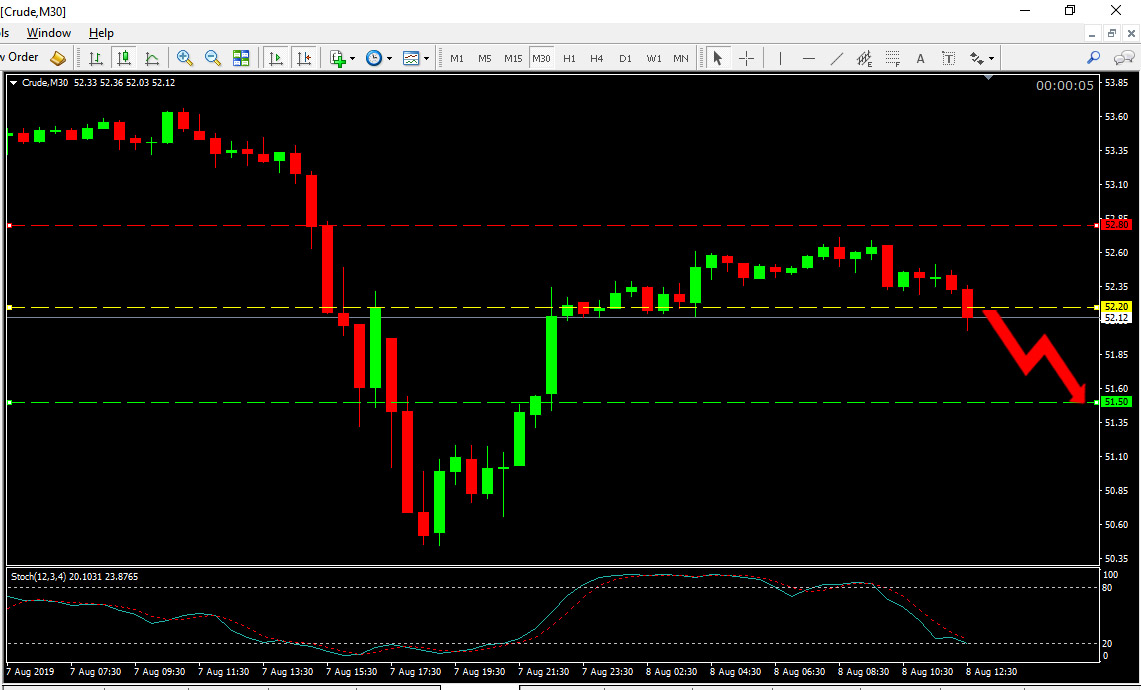
Task: Select the trendline tool
Action: click(x=837, y=58)
